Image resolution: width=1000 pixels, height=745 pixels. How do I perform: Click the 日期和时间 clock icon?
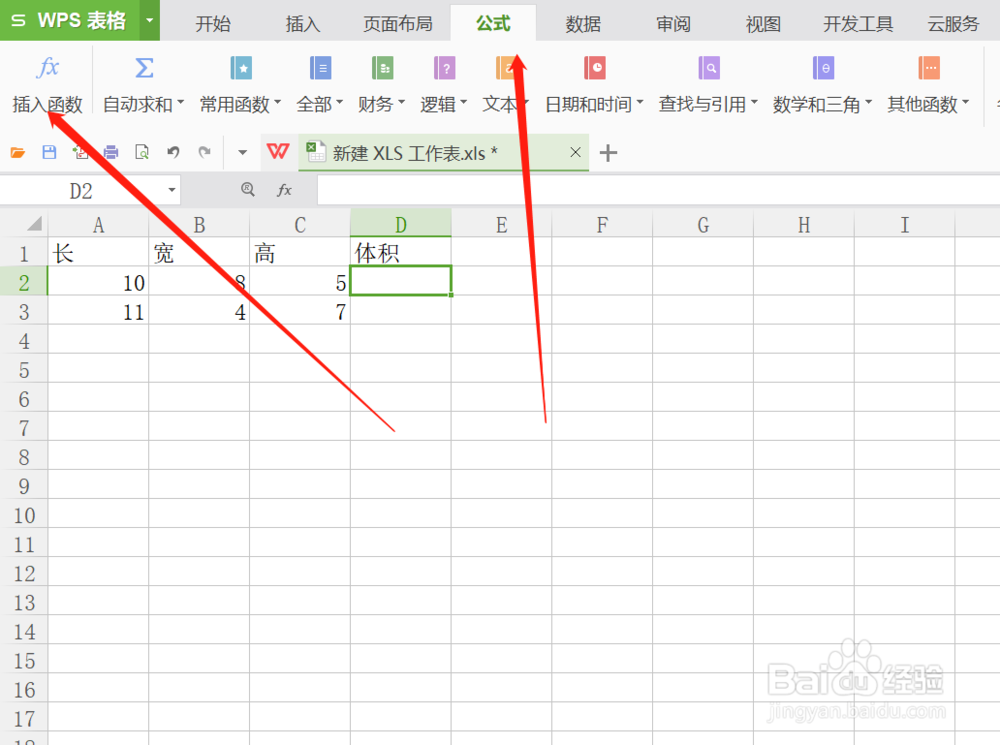[x=594, y=68]
